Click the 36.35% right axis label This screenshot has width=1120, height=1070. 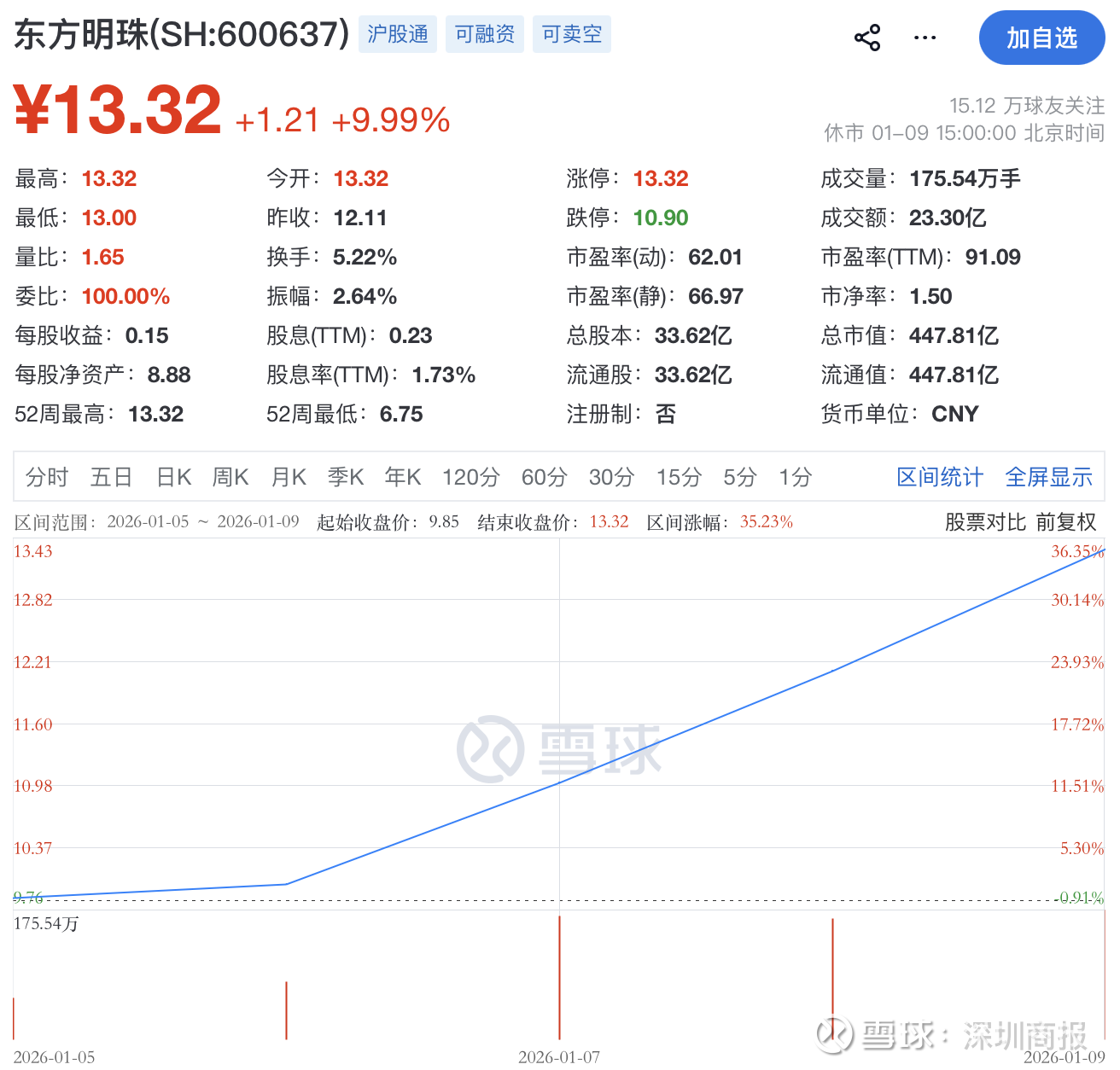(x=1077, y=551)
